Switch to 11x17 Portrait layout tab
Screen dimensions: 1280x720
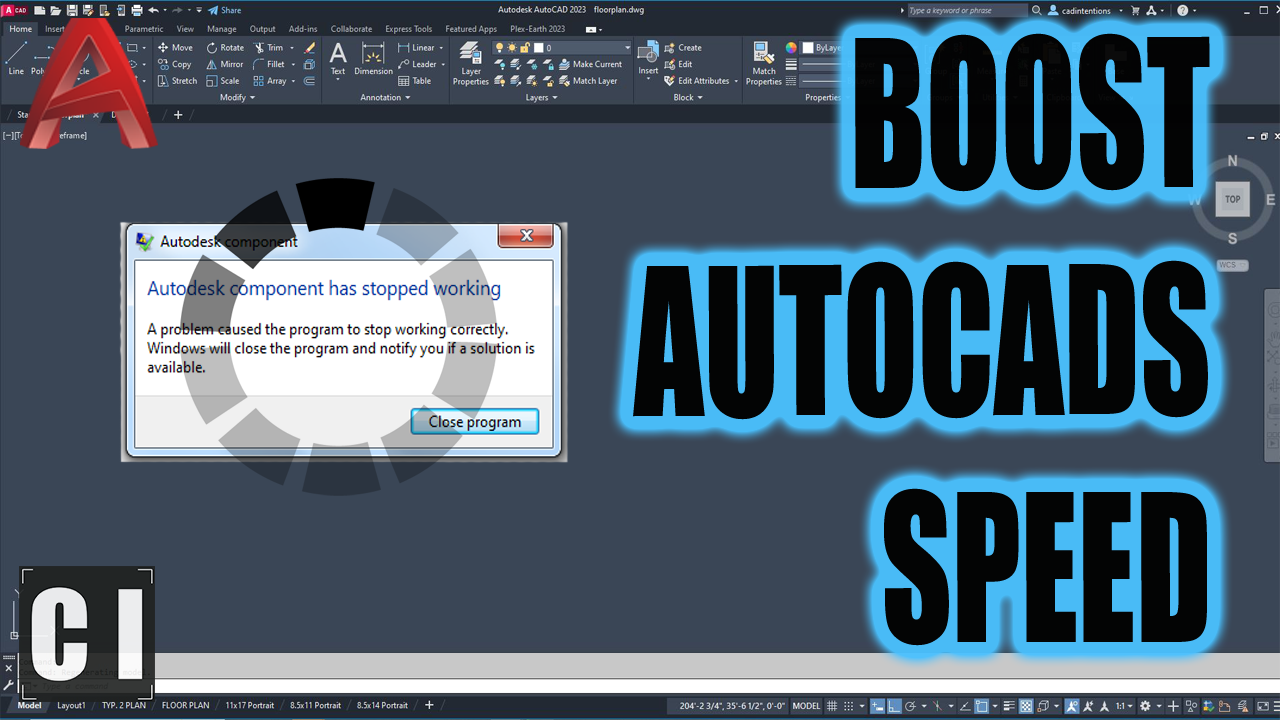(250, 705)
